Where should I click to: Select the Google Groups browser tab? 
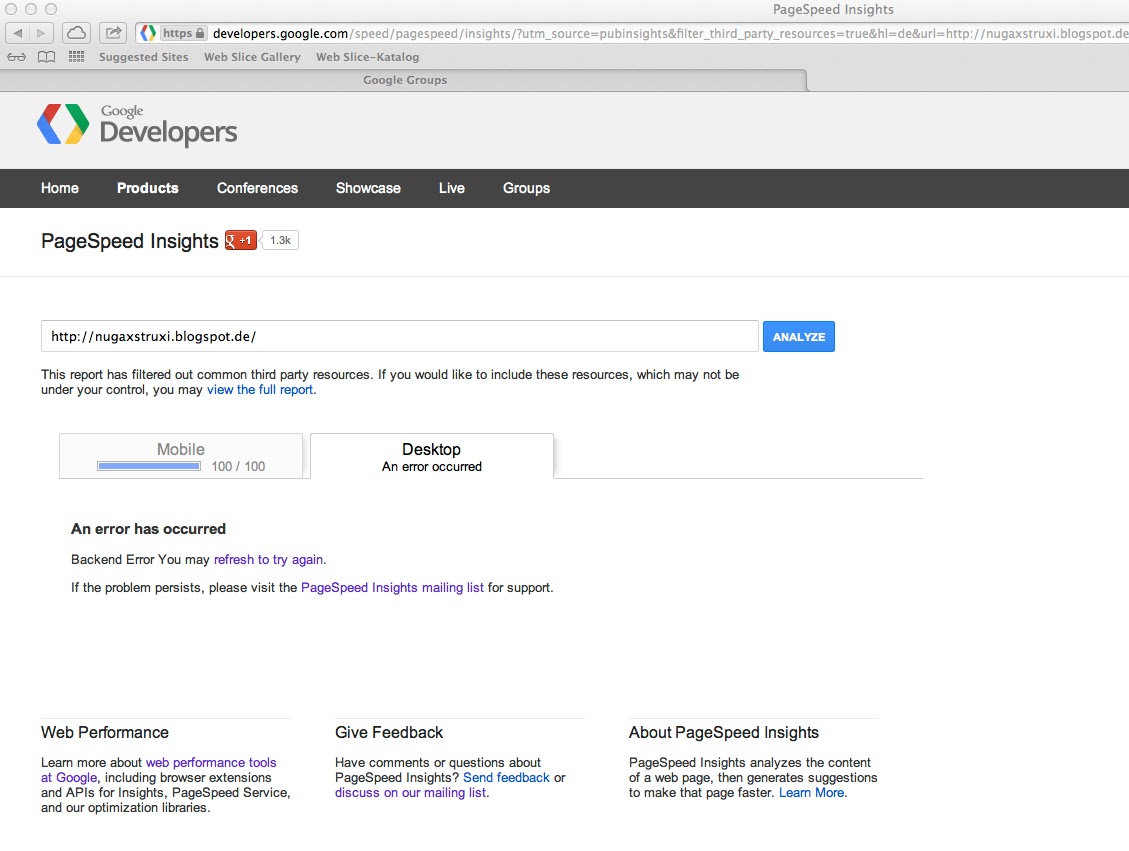click(x=404, y=80)
